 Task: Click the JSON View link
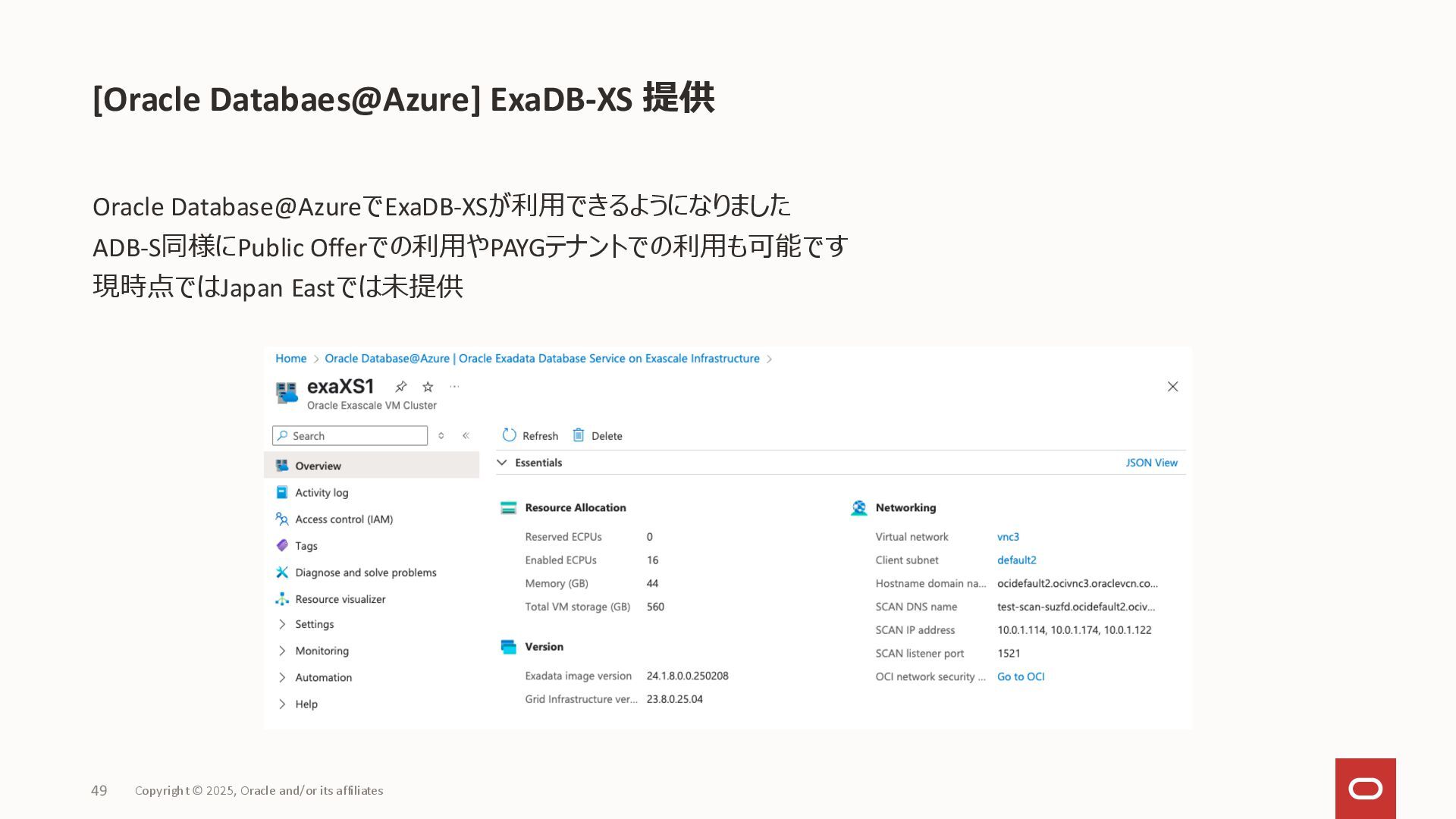click(1151, 463)
